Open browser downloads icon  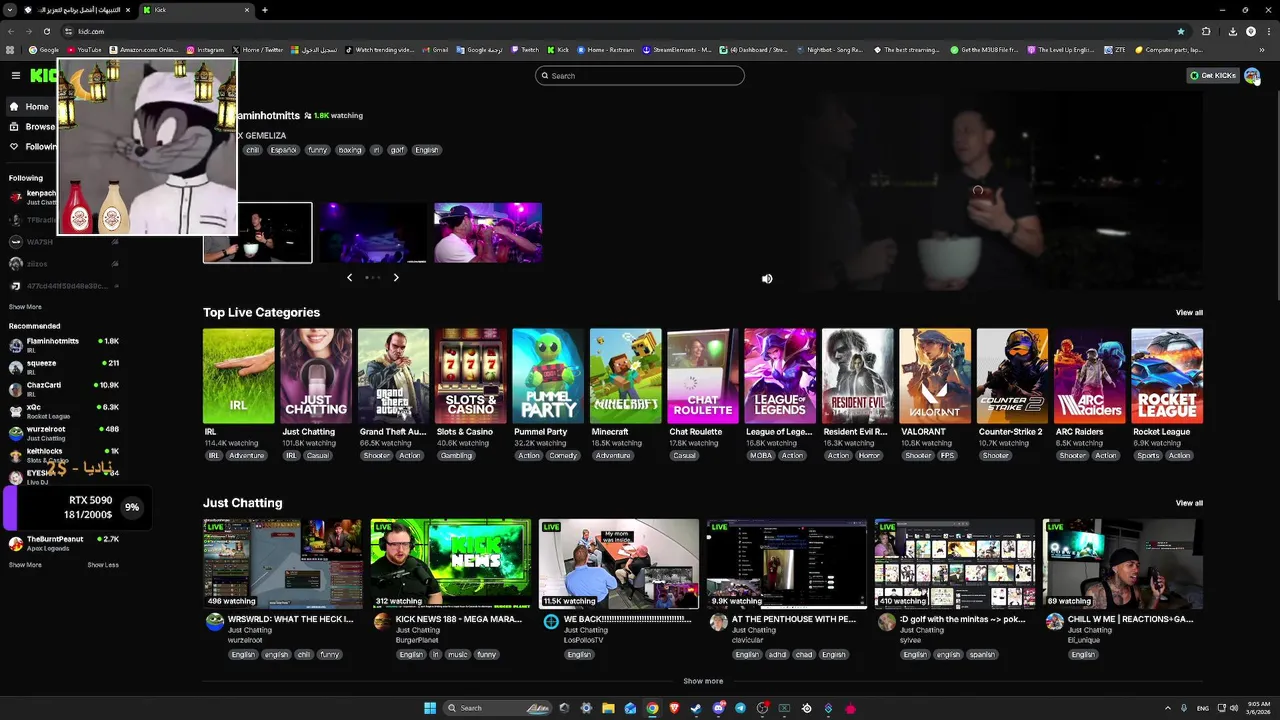pyautogui.click(x=1233, y=31)
